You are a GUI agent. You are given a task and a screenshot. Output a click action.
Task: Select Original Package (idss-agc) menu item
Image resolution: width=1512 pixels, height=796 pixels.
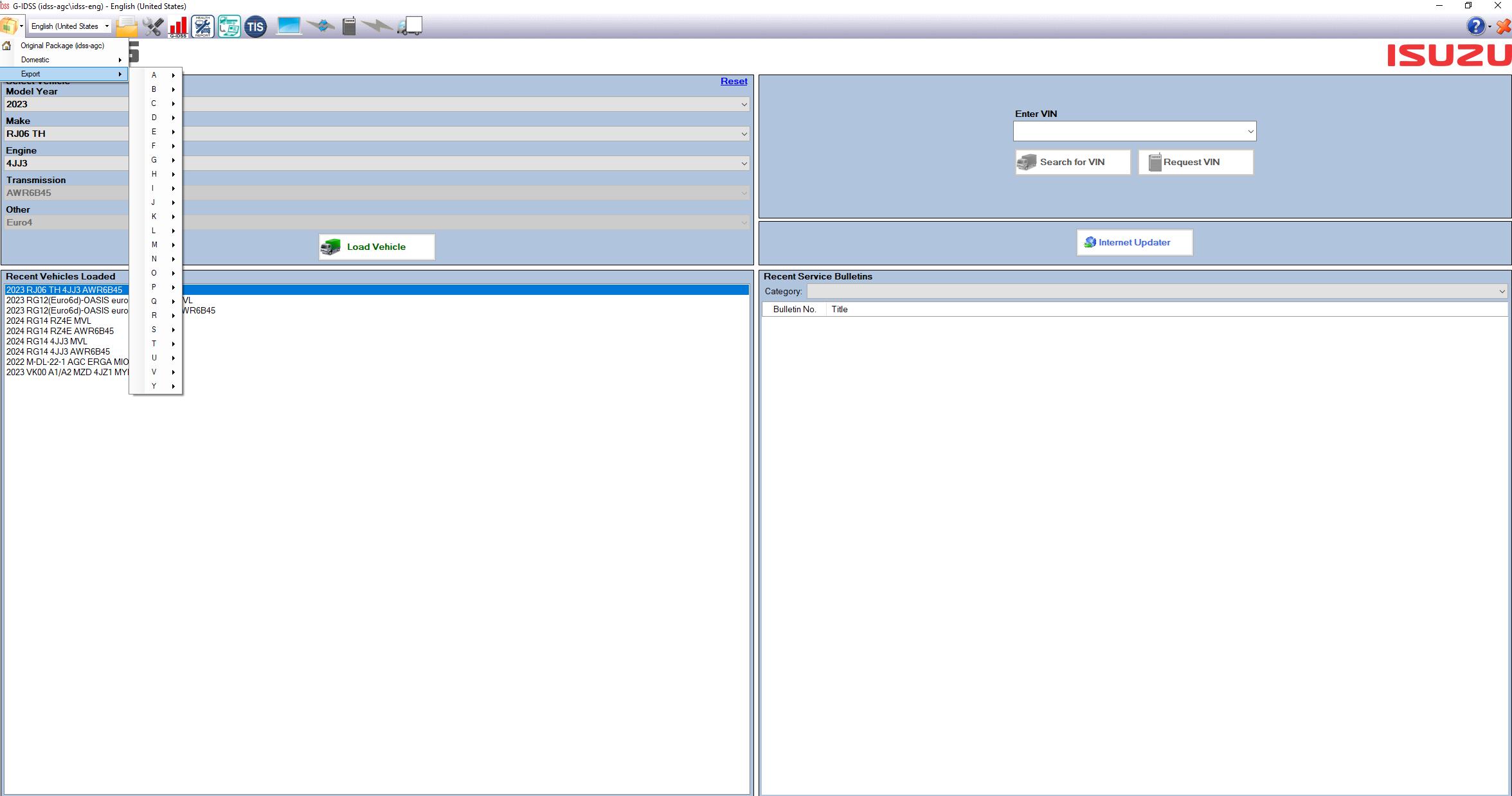[62, 46]
